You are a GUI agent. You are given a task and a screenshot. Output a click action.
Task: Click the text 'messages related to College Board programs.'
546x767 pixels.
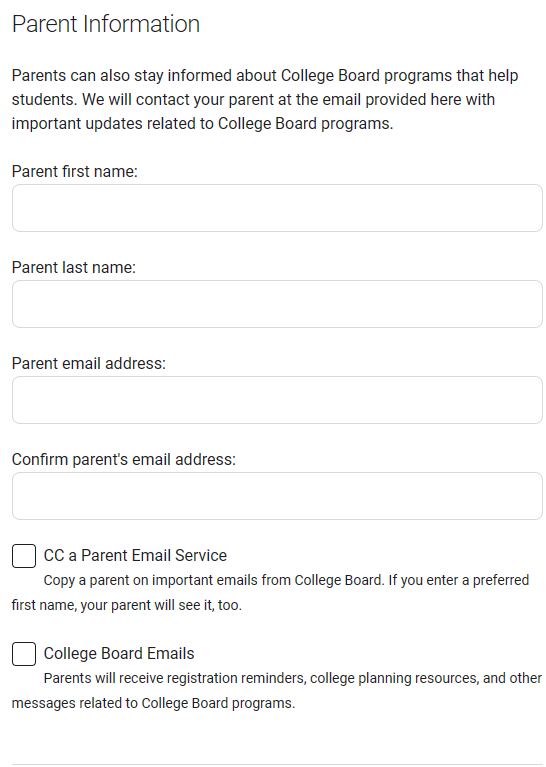[153, 703]
